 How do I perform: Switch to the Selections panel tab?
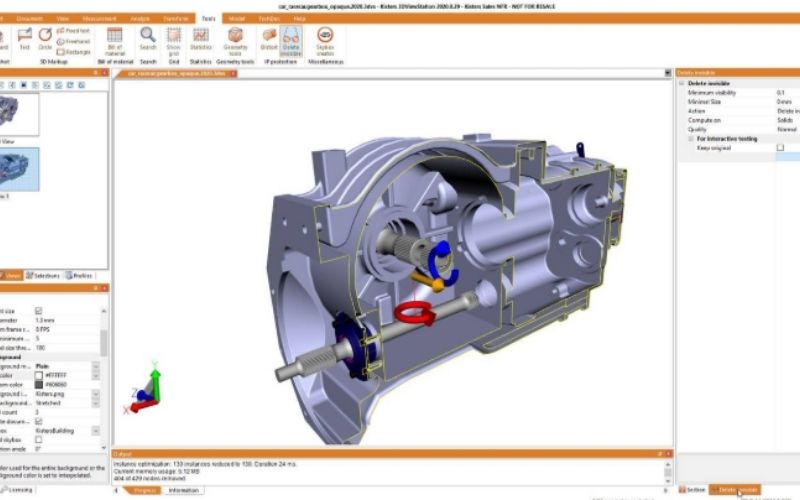(43, 276)
